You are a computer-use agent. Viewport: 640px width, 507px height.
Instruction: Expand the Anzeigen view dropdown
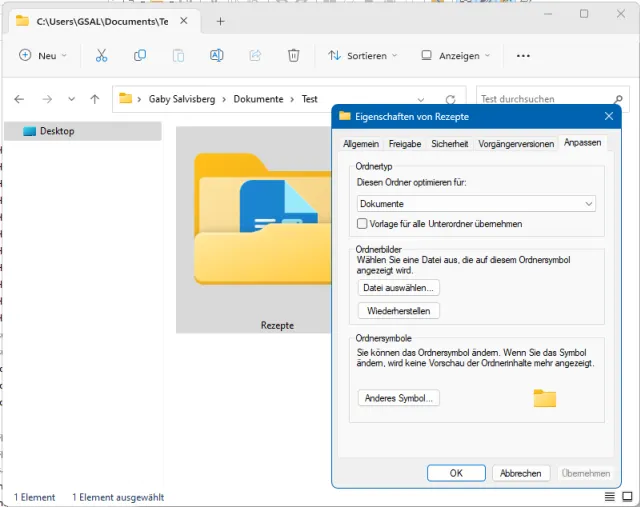point(455,56)
